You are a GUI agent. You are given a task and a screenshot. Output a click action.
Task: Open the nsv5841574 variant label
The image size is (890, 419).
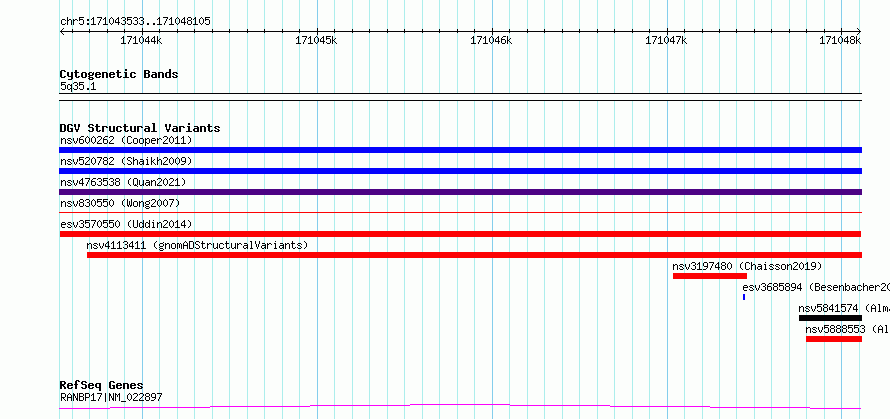click(843, 308)
